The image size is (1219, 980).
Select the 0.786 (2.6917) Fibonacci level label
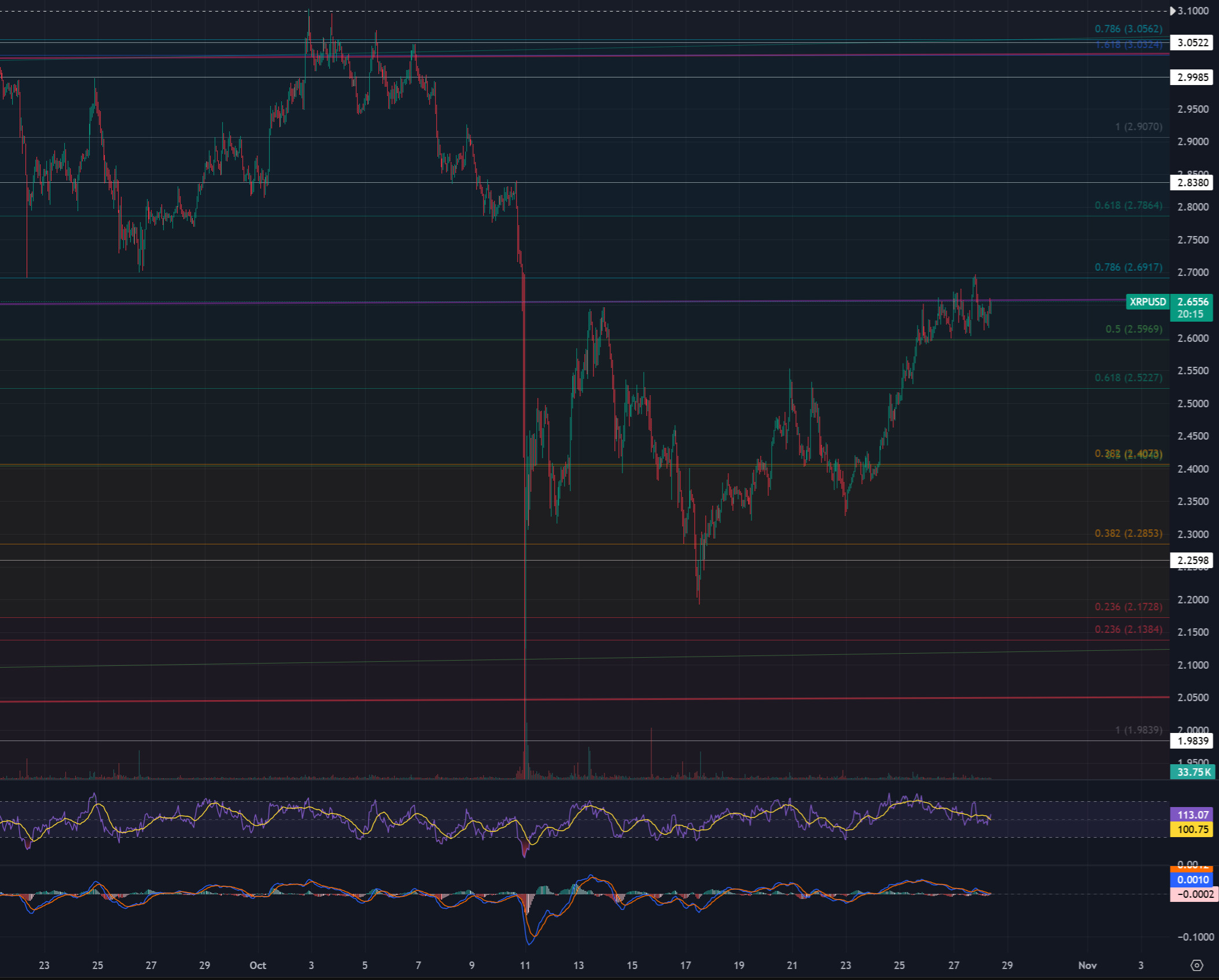tap(1128, 267)
